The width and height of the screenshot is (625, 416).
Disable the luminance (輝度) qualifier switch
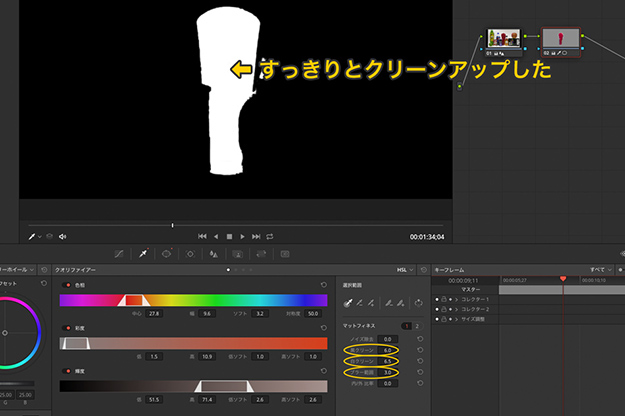click(x=67, y=369)
